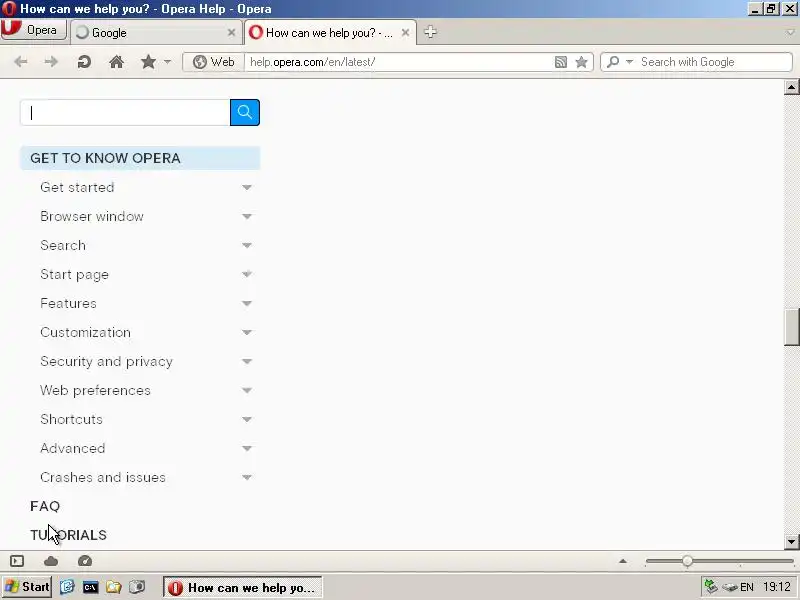
Task: Go forward to the next page
Action: pyautogui.click(x=51, y=62)
